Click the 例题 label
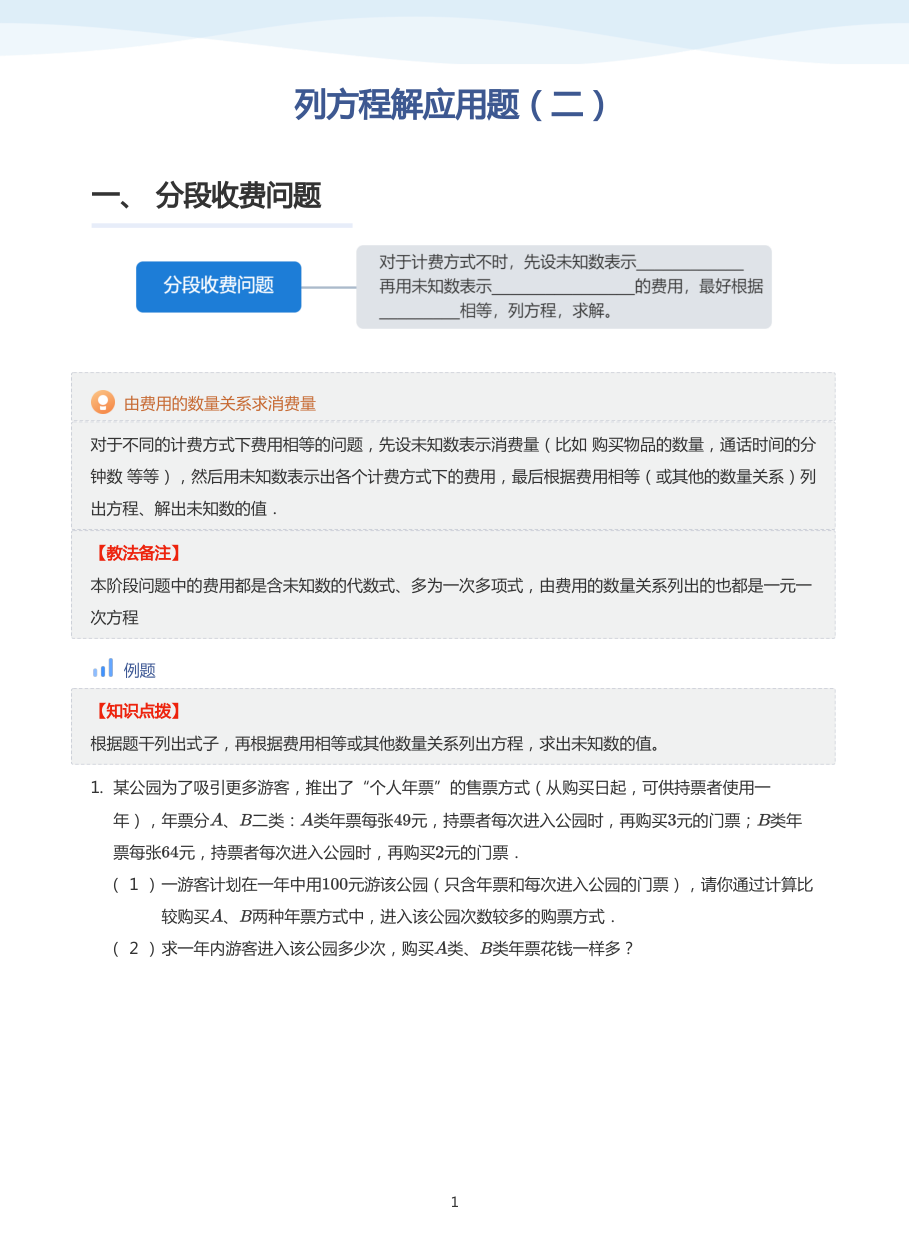909x1233 pixels. pos(140,671)
